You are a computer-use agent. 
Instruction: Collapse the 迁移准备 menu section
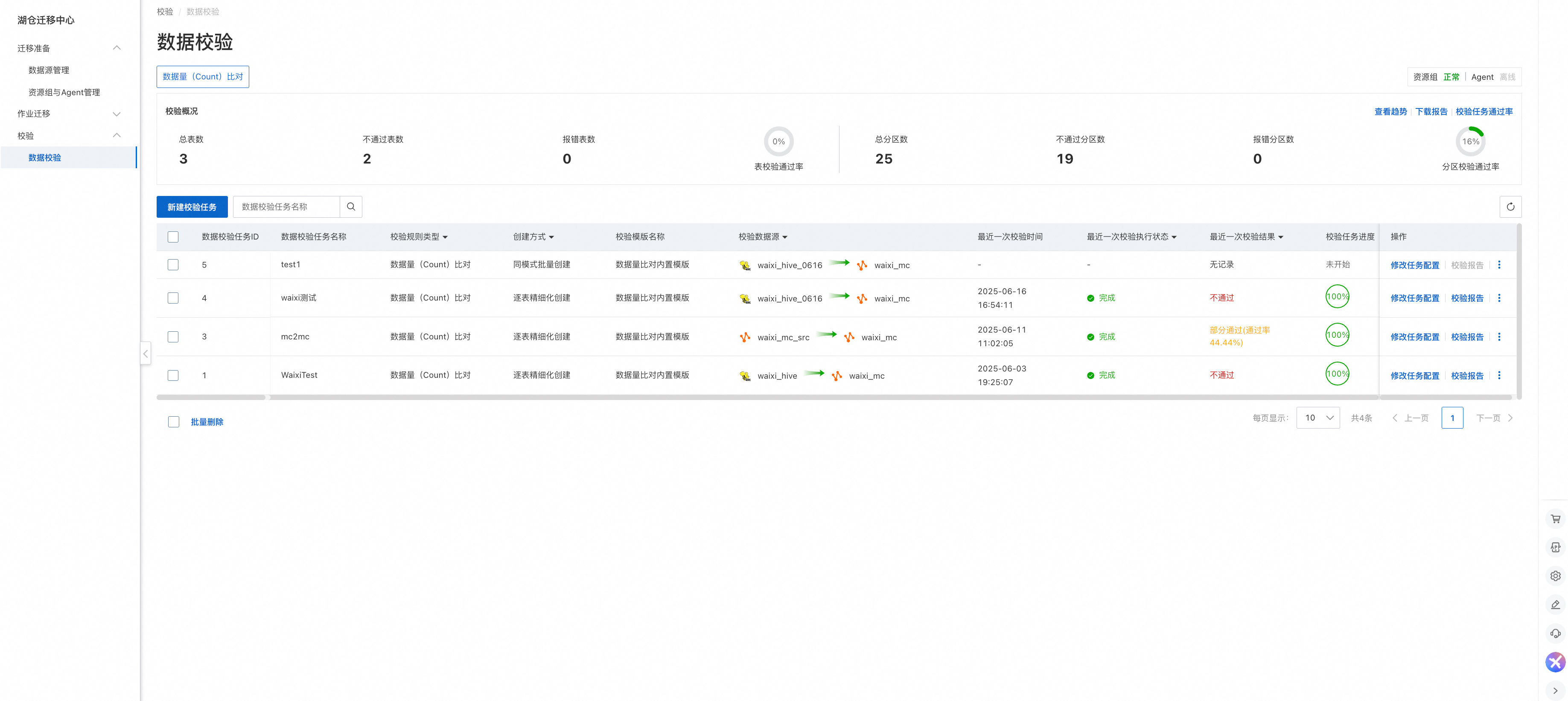[x=117, y=47]
